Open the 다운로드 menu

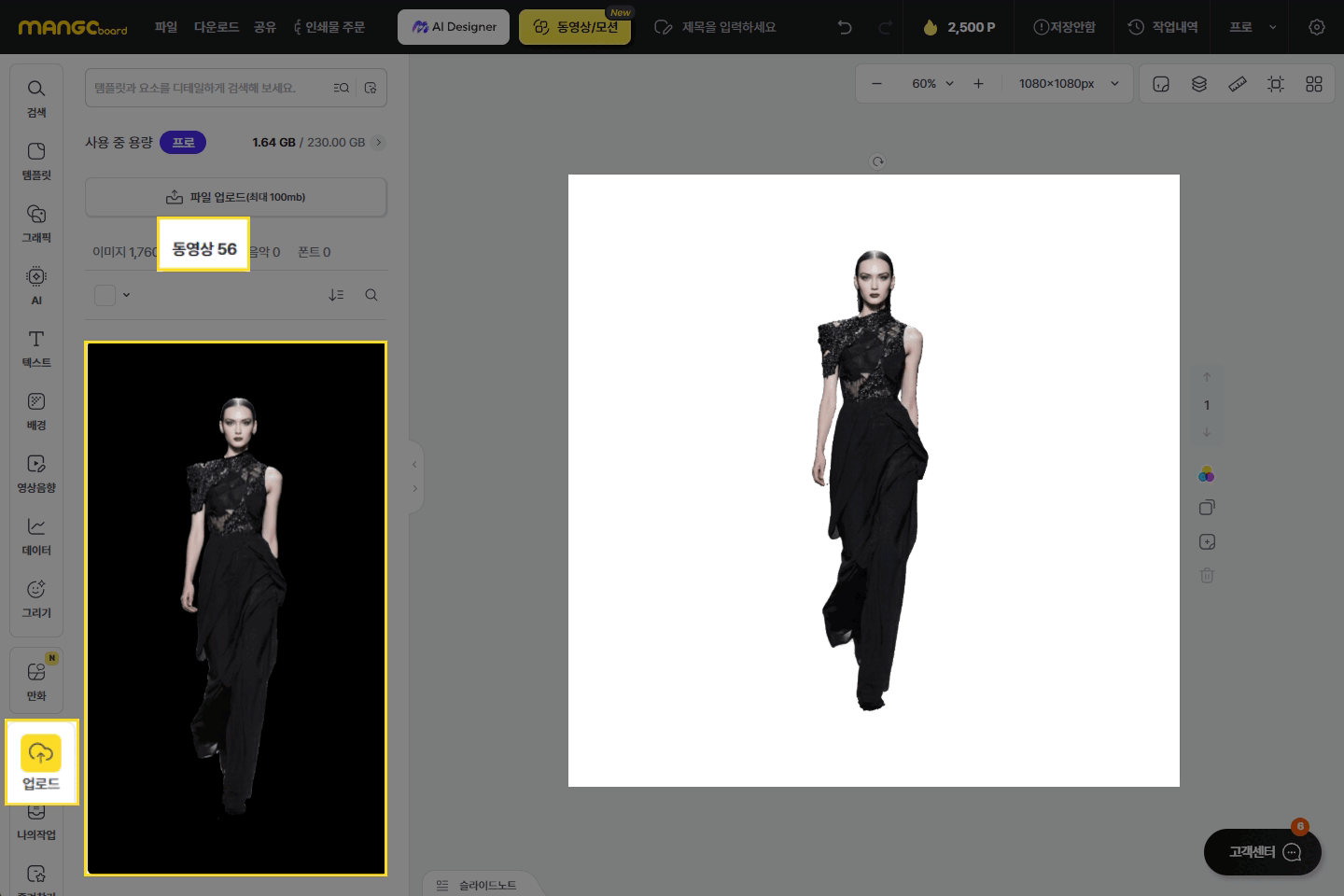[x=217, y=27]
